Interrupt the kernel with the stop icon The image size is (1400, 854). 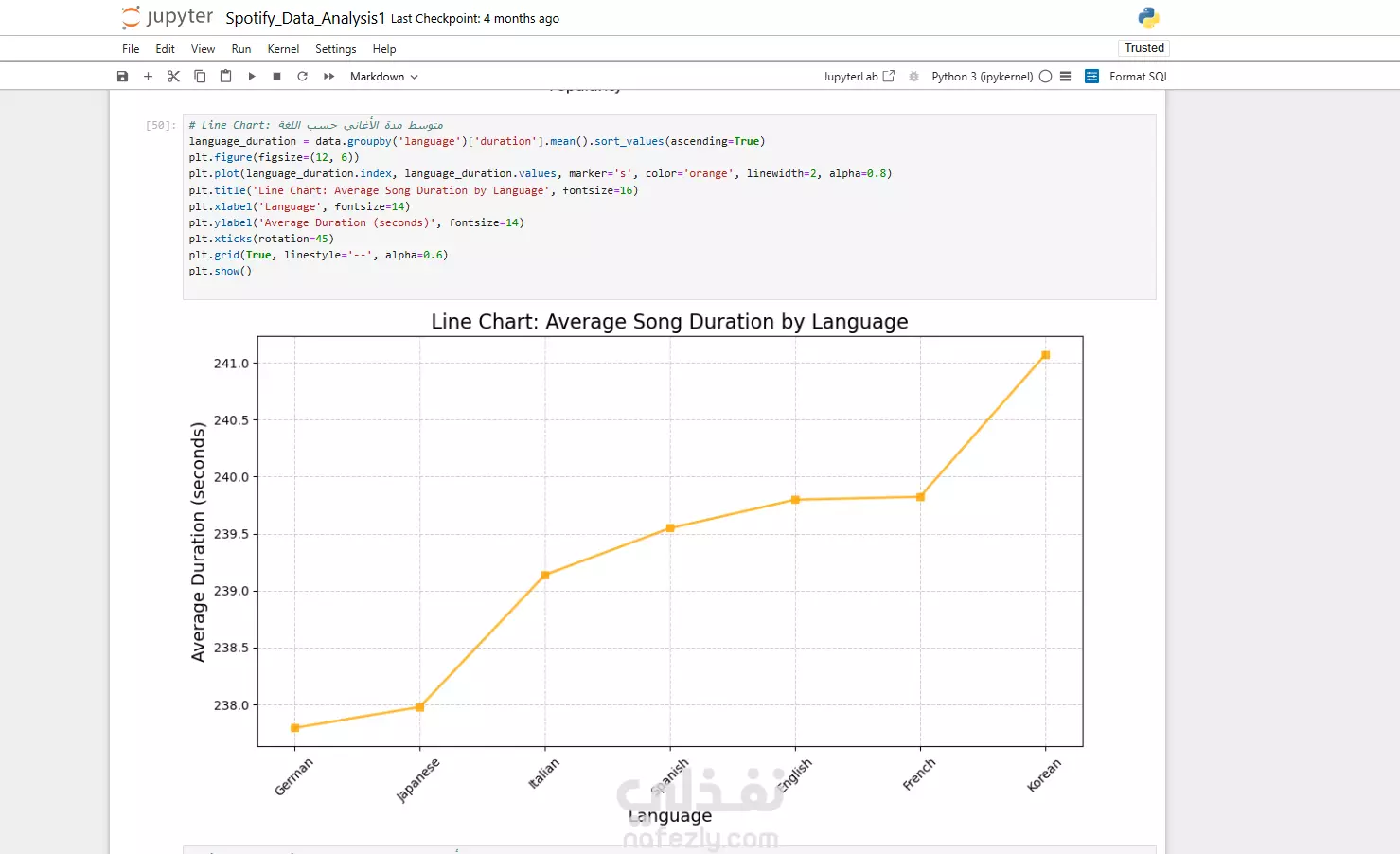tap(276, 77)
